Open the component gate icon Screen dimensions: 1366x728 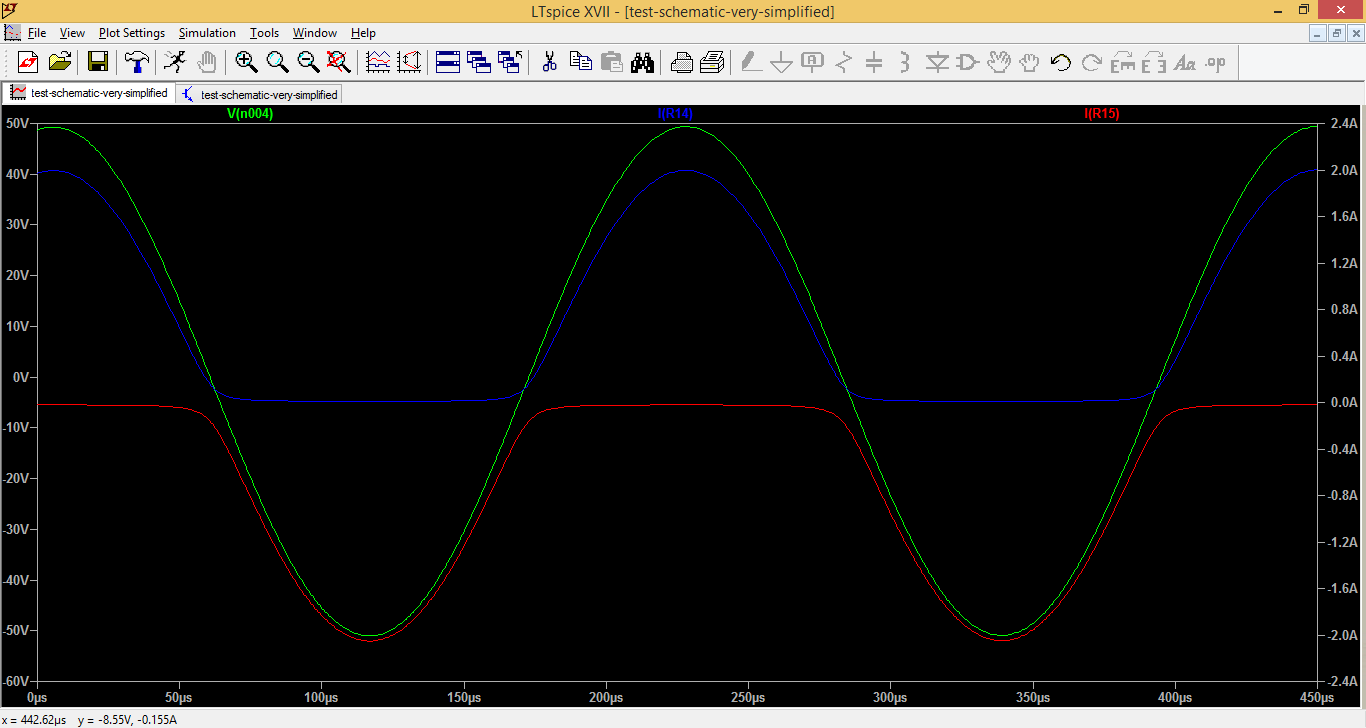point(968,62)
